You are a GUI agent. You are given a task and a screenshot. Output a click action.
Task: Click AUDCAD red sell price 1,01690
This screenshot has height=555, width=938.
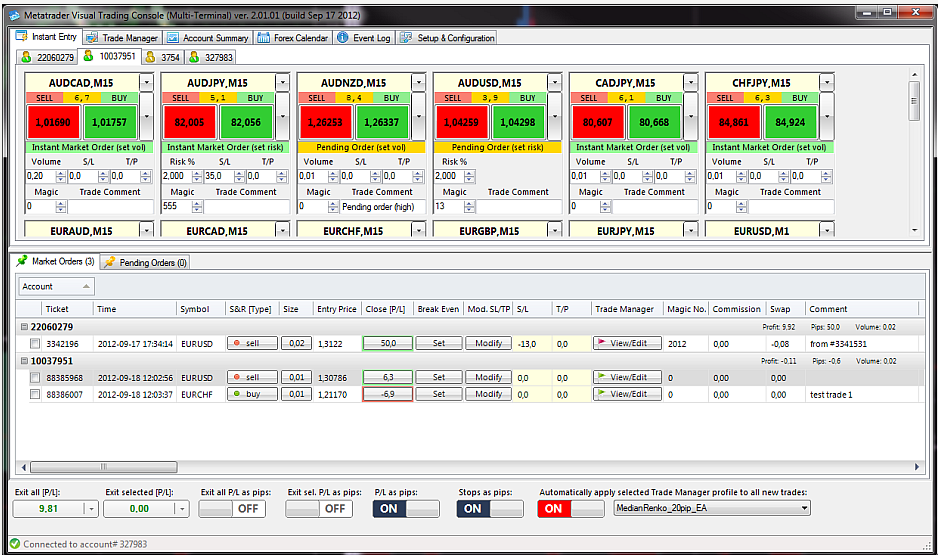tap(53, 122)
